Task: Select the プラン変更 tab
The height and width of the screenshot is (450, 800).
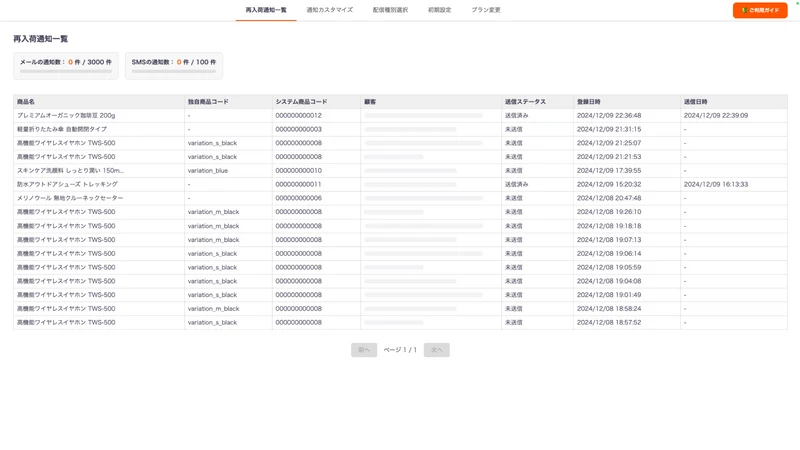Action: (486, 10)
